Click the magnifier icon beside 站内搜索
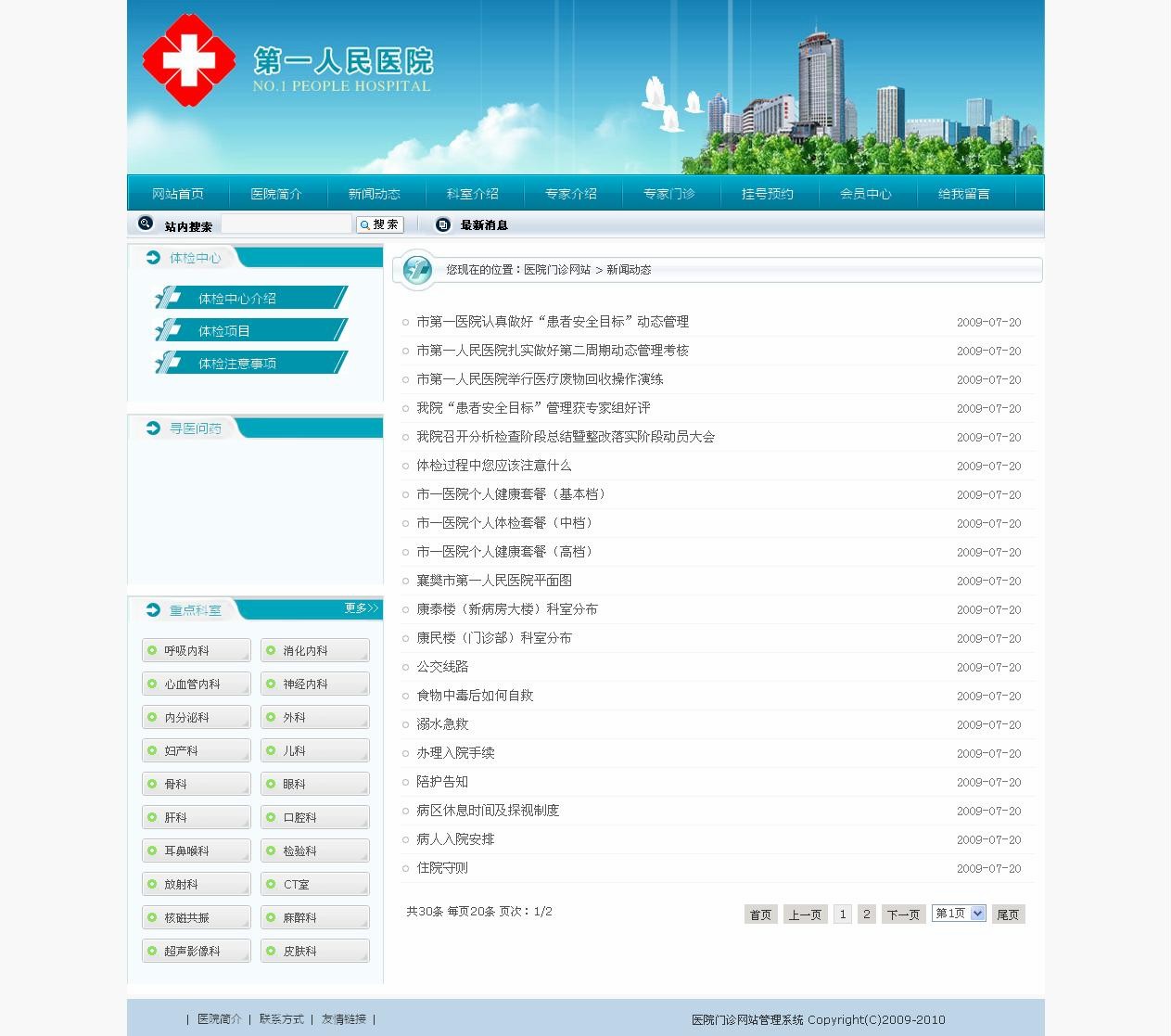 [146, 224]
